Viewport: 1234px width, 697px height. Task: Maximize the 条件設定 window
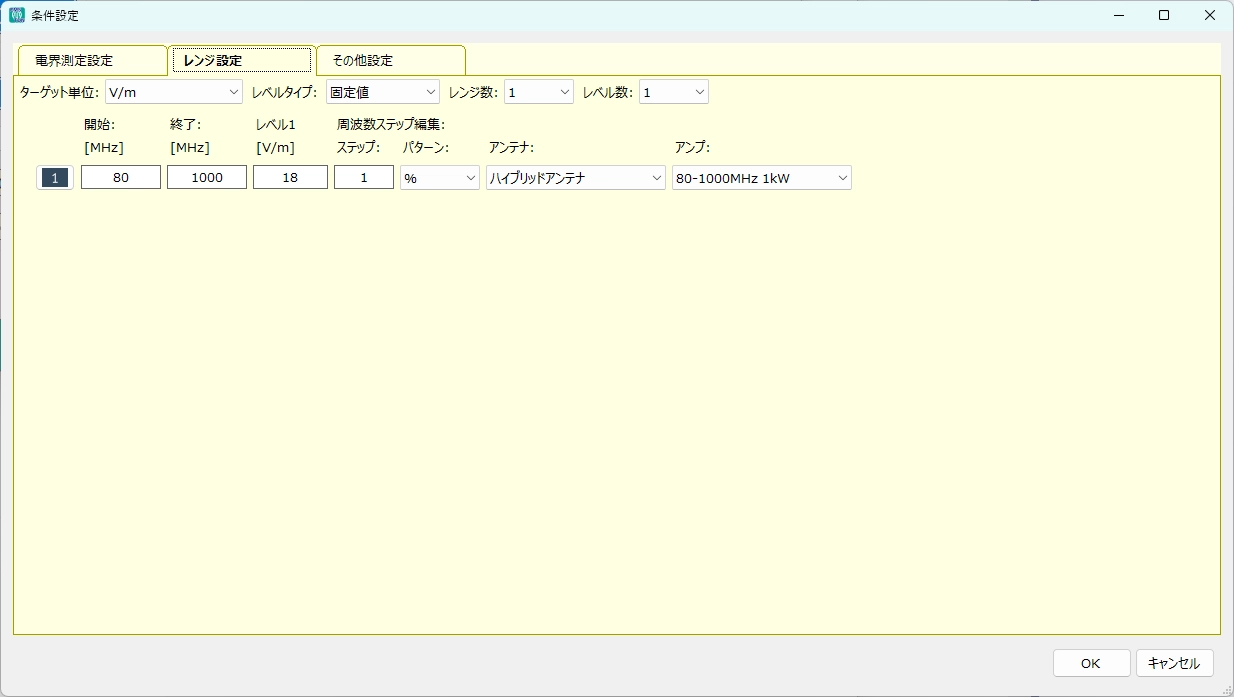point(1164,15)
